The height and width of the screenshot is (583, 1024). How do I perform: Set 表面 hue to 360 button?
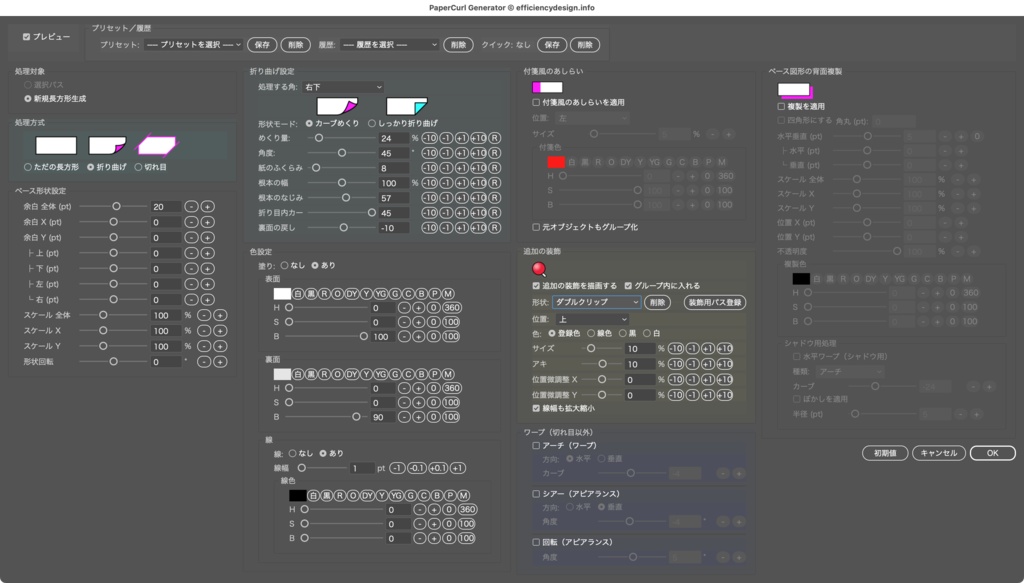[451, 307]
